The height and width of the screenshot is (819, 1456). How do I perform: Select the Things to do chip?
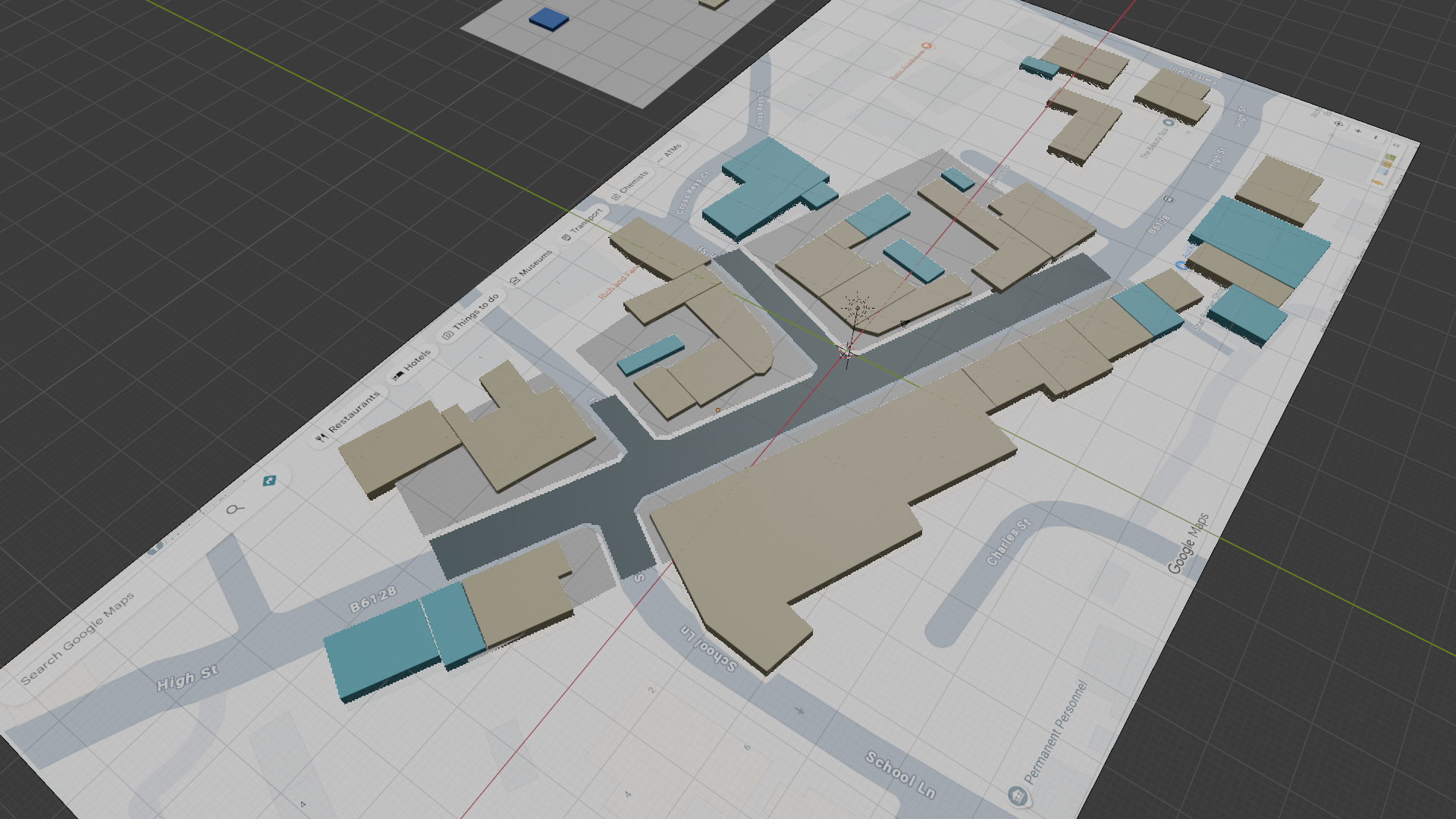tap(472, 315)
